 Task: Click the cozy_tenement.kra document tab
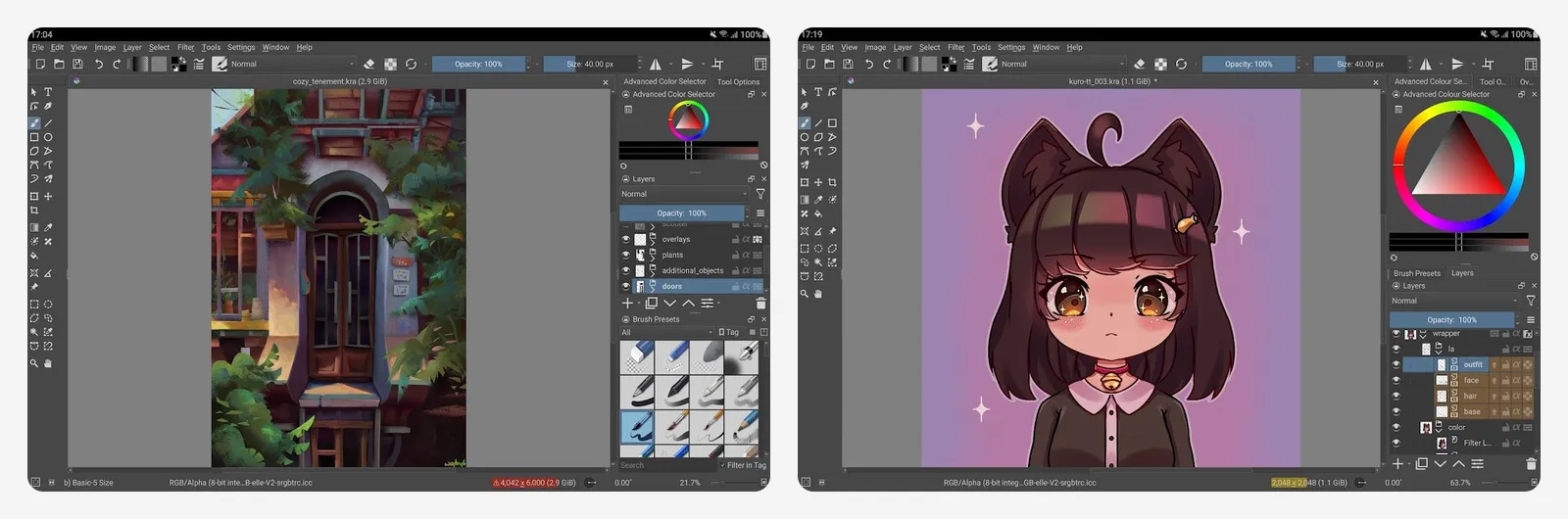pyautogui.click(x=339, y=81)
